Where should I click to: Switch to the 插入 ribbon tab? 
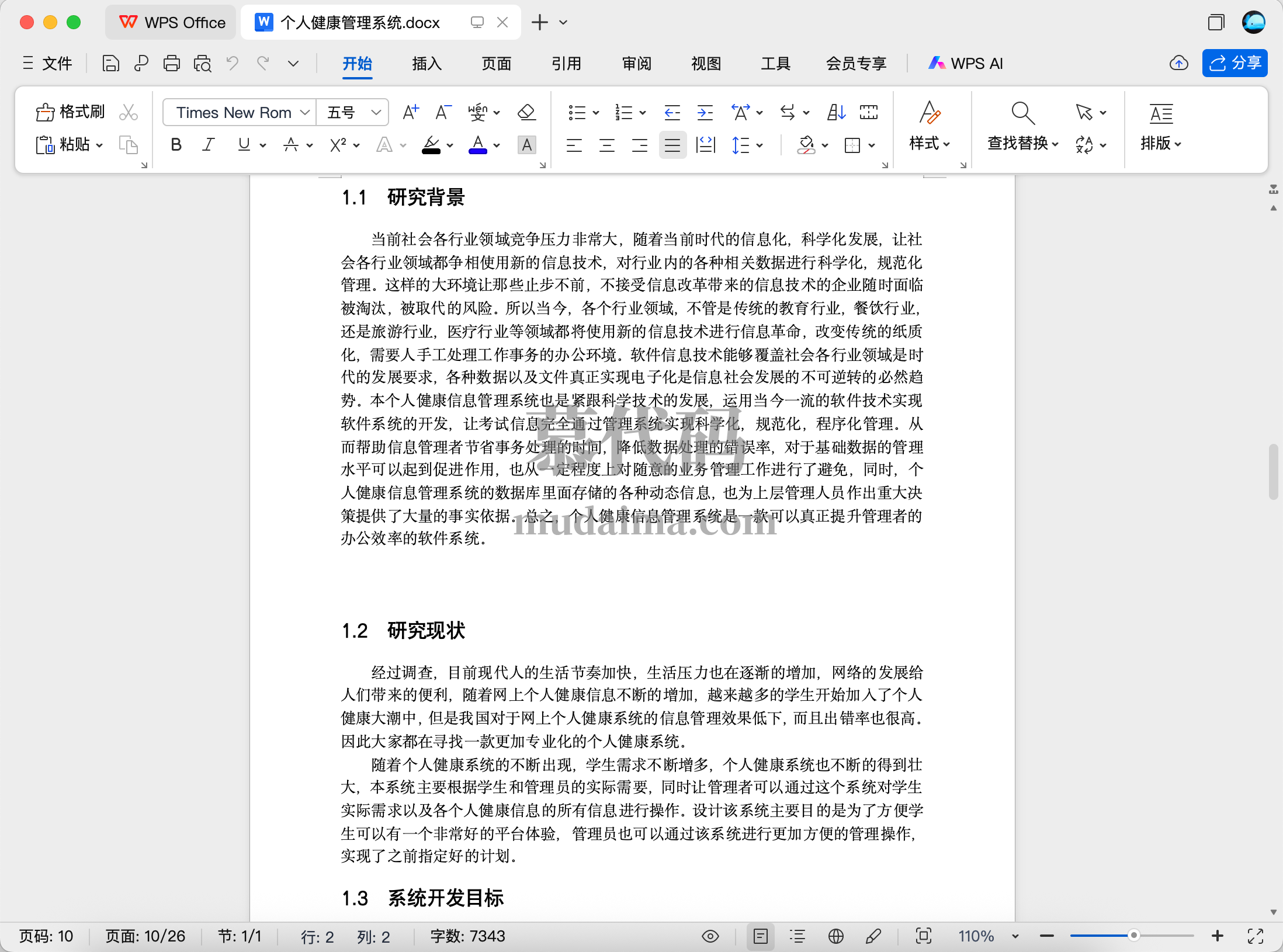[x=426, y=63]
